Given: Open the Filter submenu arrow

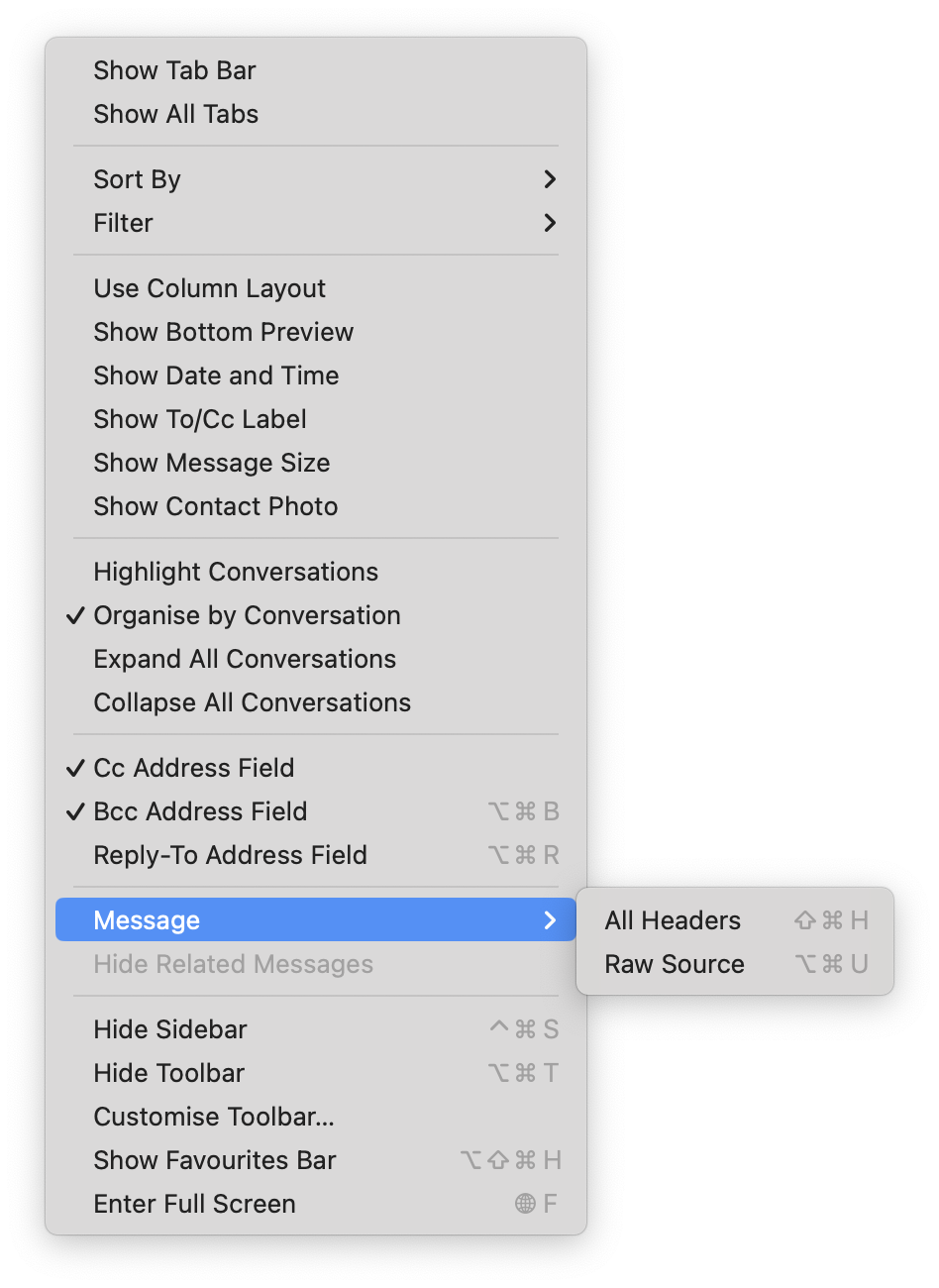Looking at the screenshot, I should (x=550, y=223).
